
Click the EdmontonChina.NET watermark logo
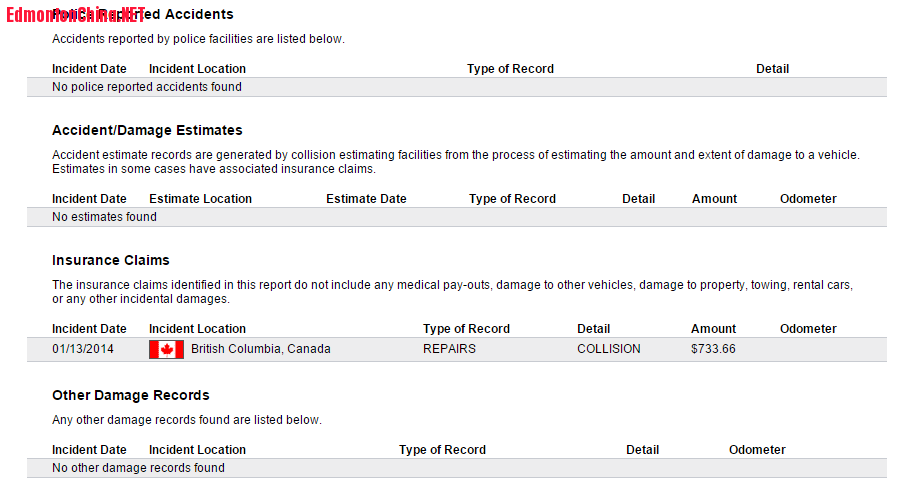click(75, 15)
